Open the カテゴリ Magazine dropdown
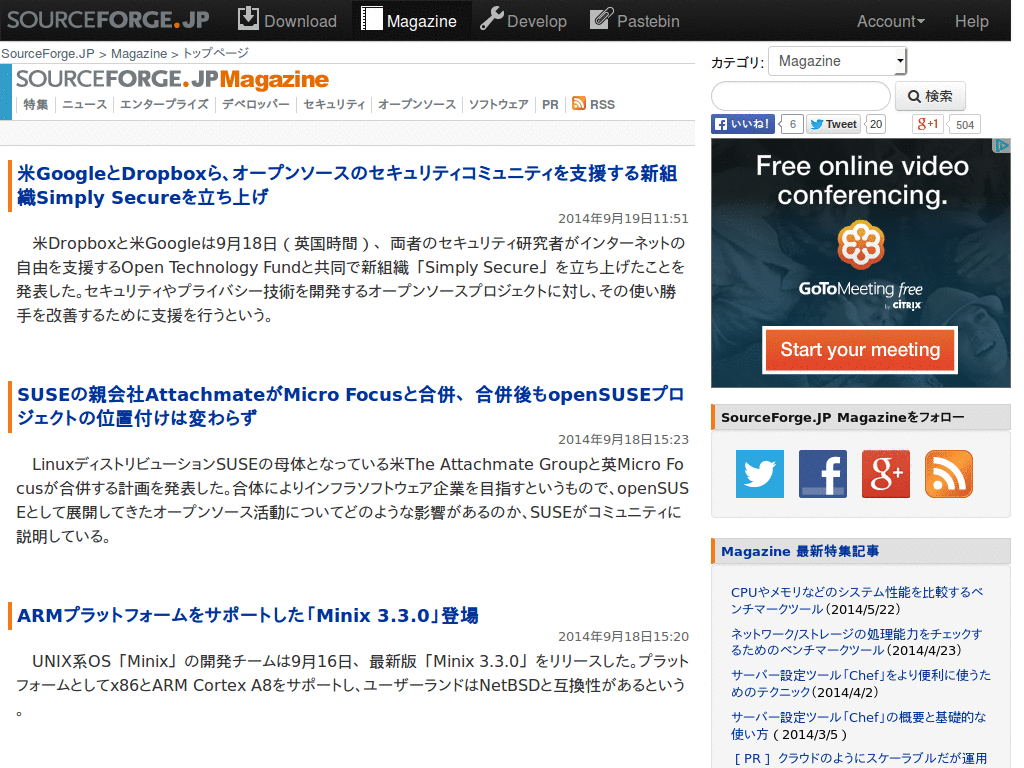The height and width of the screenshot is (768, 1024). click(837, 61)
